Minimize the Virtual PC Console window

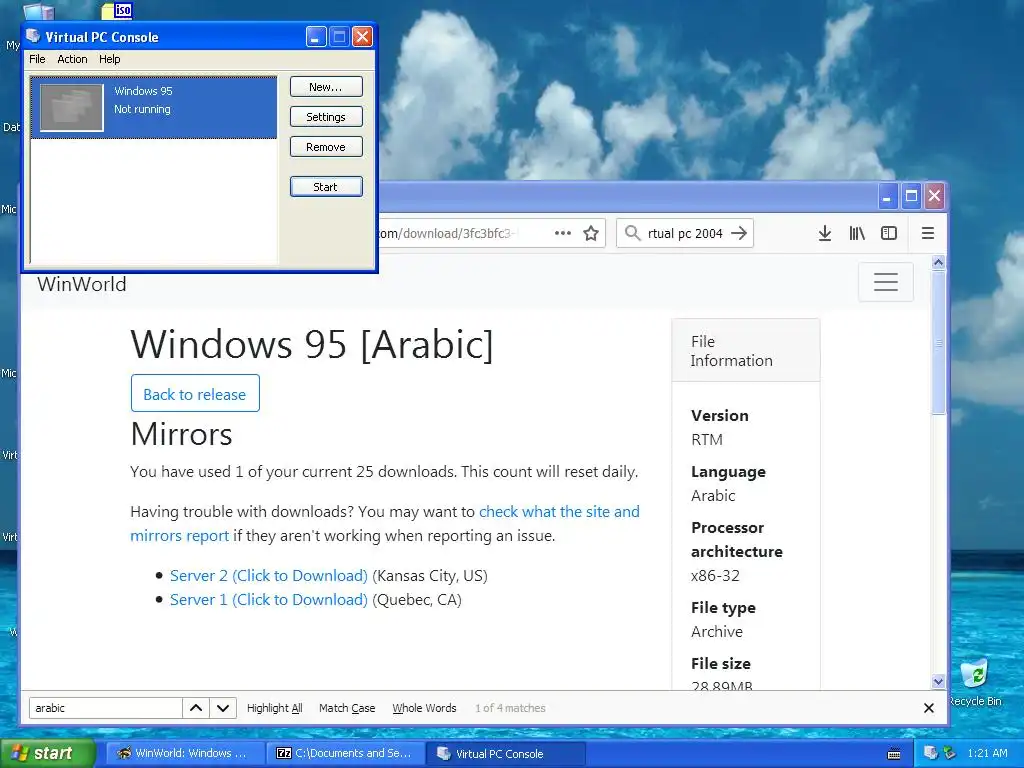click(316, 37)
